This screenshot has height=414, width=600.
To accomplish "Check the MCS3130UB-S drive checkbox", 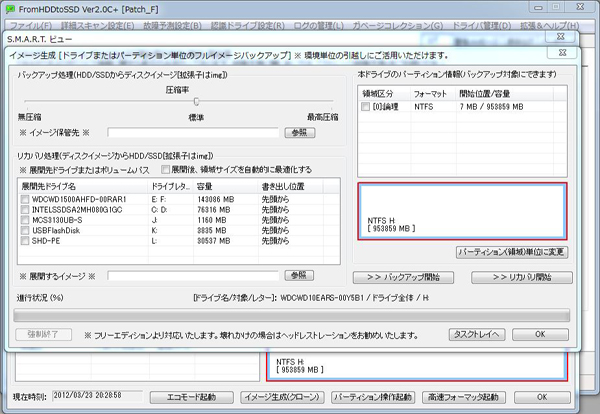I will [x=25, y=220].
